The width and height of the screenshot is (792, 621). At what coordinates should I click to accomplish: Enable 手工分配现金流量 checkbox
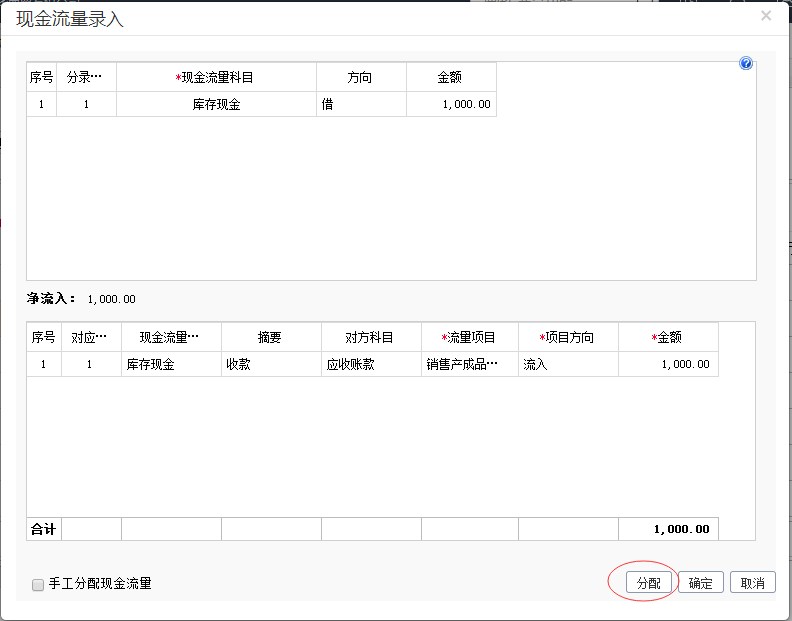coord(38,584)
